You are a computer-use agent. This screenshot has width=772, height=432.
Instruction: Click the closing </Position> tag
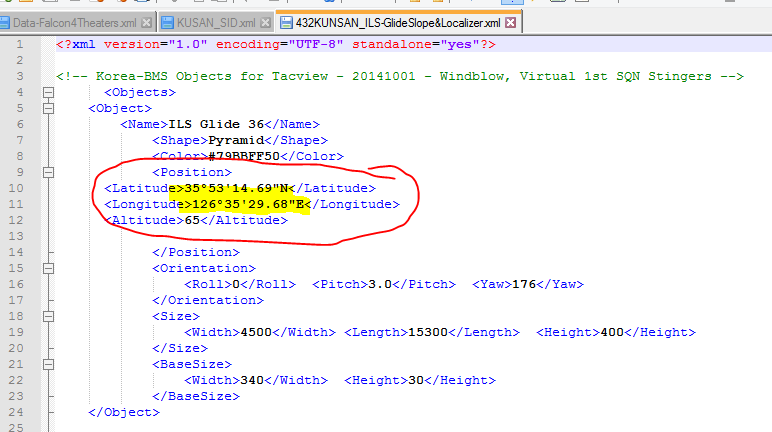coord(196,252)
